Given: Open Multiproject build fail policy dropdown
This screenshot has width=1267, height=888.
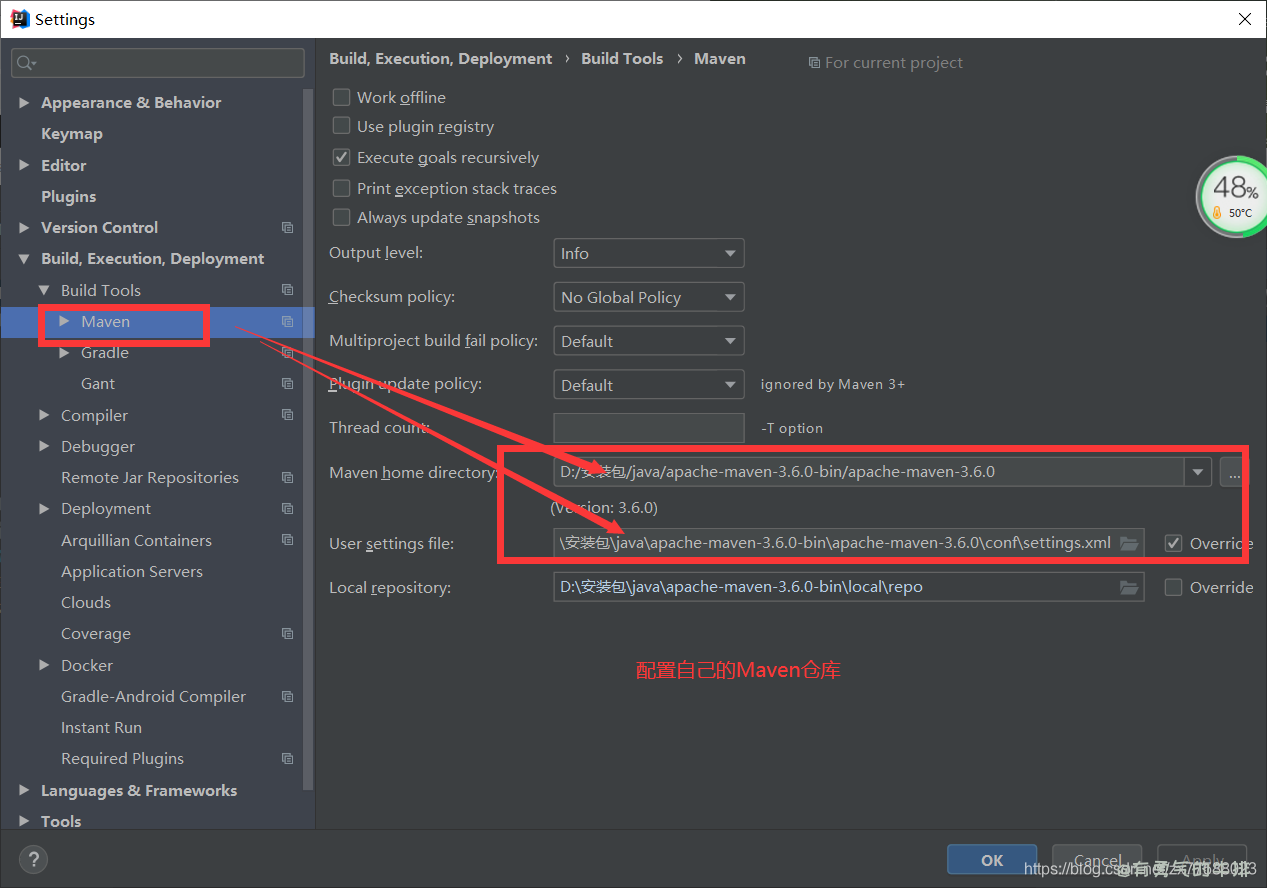Looking at the screenshot, I should point(649,341).
